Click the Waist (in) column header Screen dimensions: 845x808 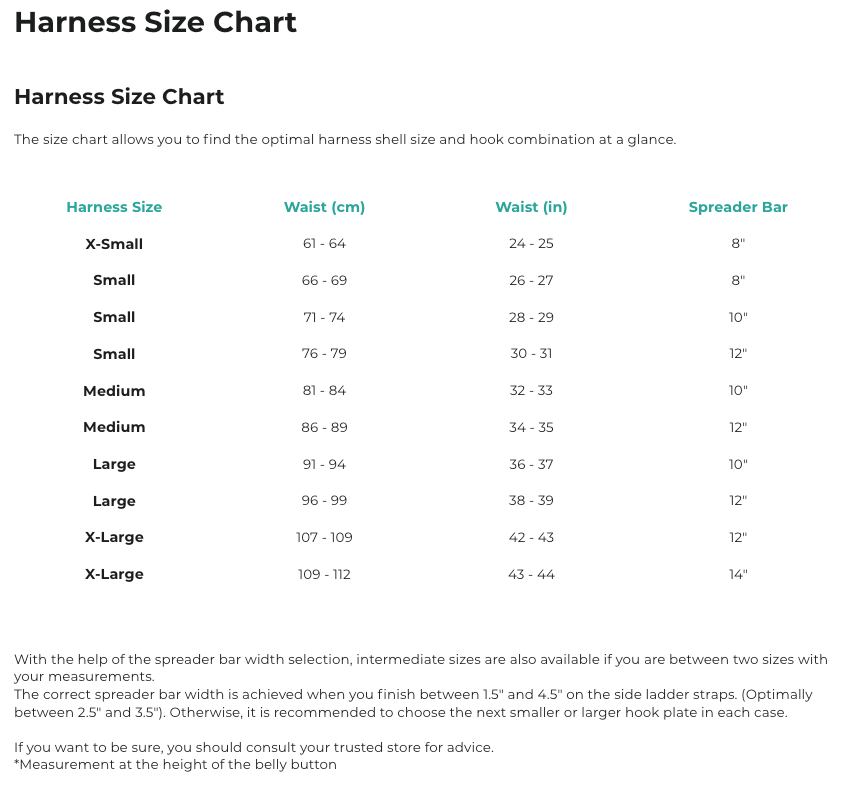pos(531,207)
